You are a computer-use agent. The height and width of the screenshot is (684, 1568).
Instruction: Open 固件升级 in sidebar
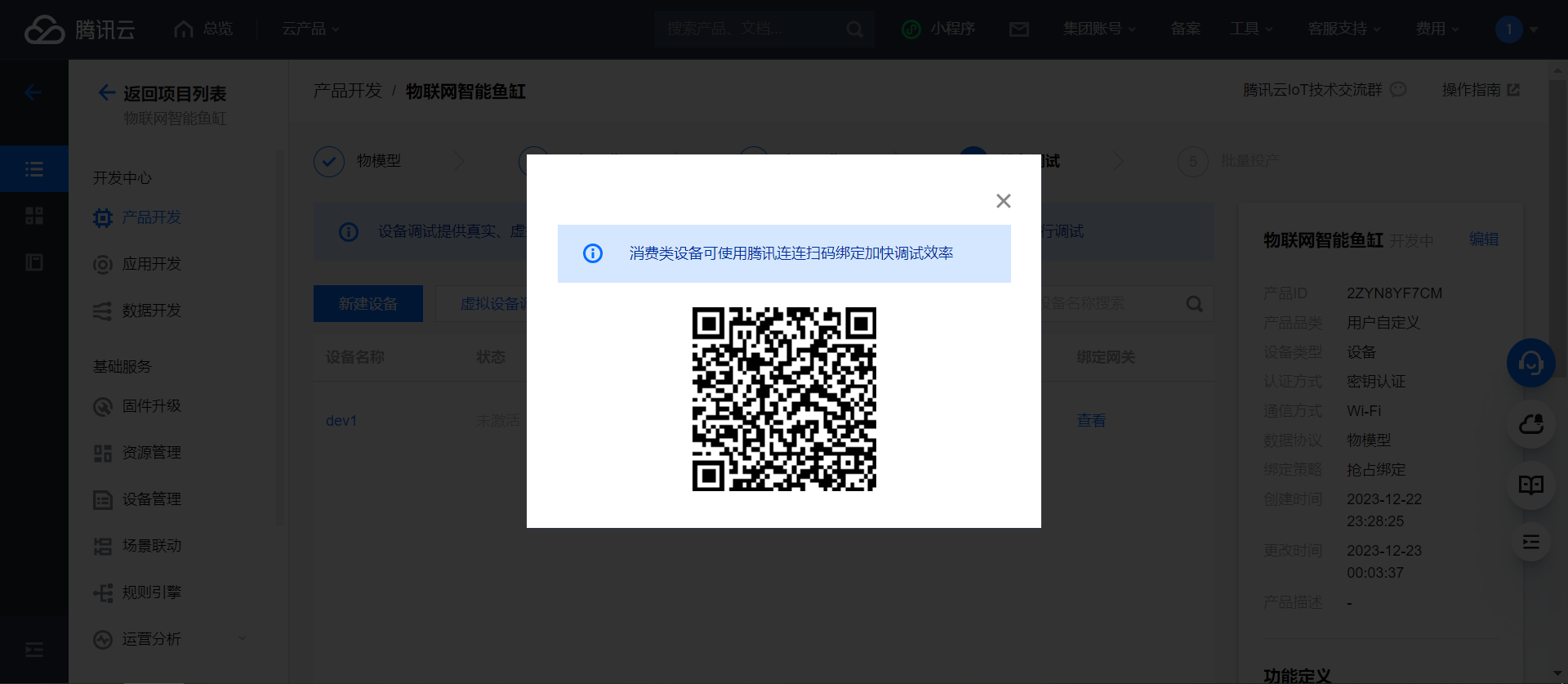click(152, 406)
